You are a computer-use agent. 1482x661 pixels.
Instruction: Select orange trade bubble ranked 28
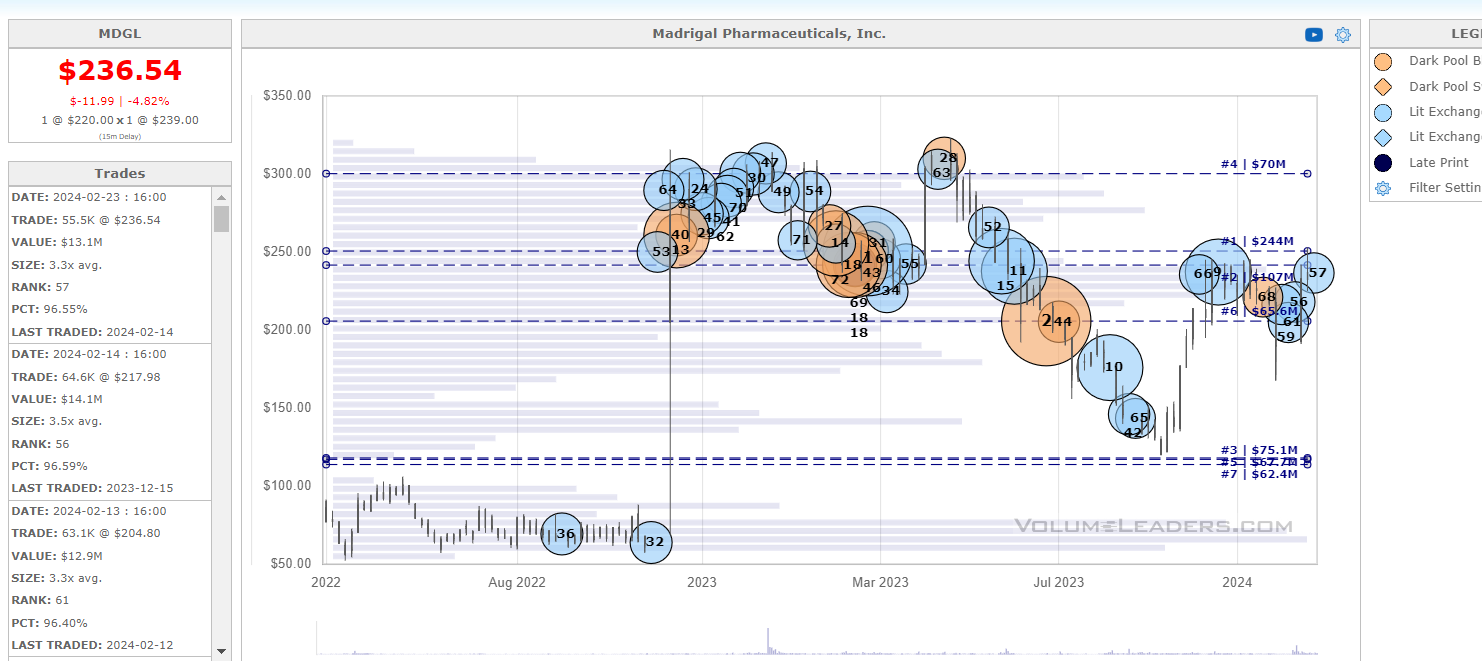pyautogui.click(x=945, y=158)
